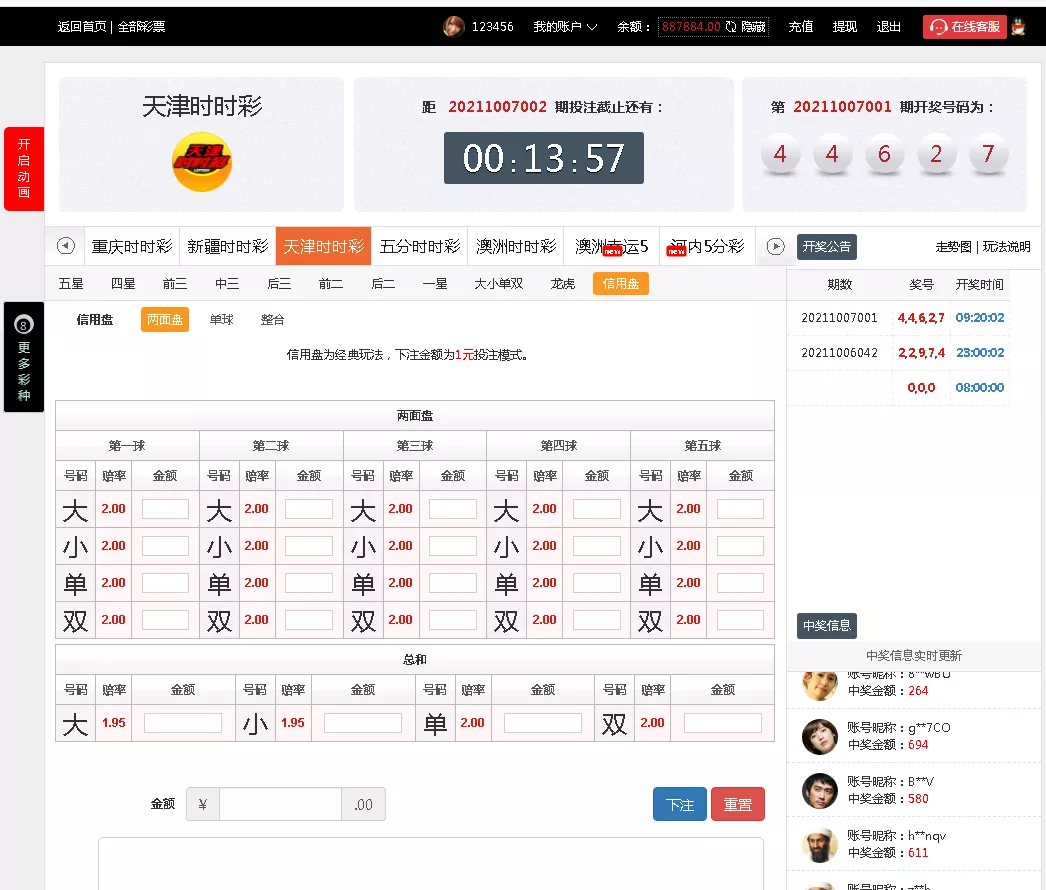Click the red 重置 reset button
Image resolution: width=1046 pixels, height=890 pixels.
(x=738, y=804)
